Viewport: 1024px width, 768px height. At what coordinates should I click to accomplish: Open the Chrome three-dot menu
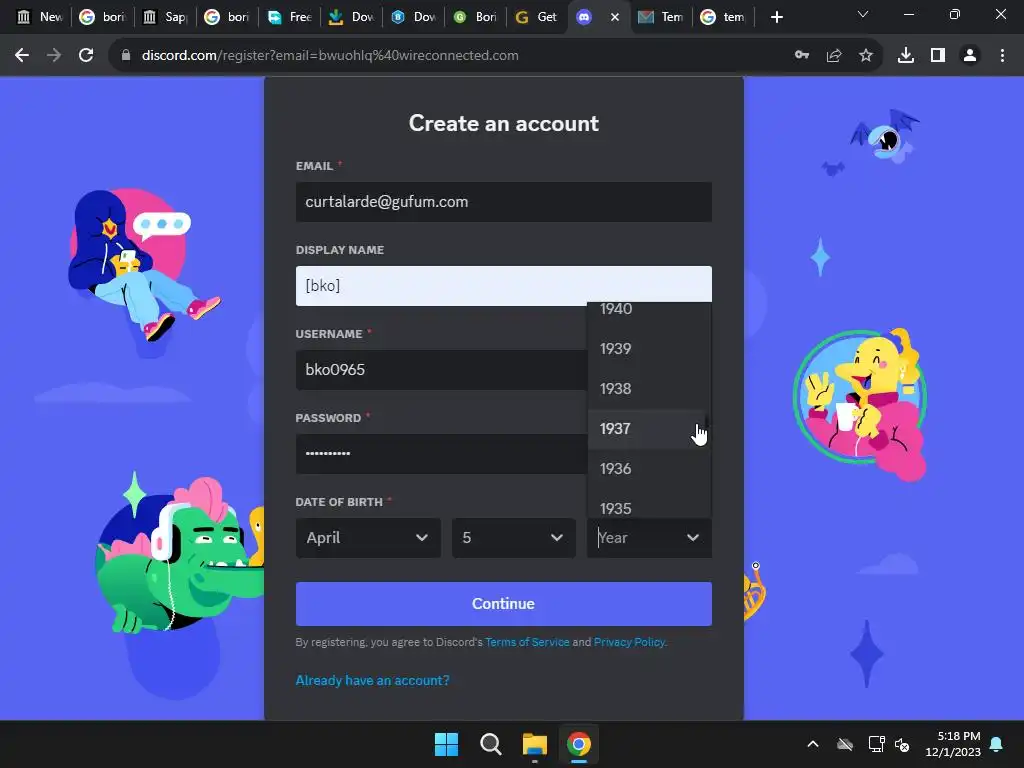click(x=1002, y=56)
